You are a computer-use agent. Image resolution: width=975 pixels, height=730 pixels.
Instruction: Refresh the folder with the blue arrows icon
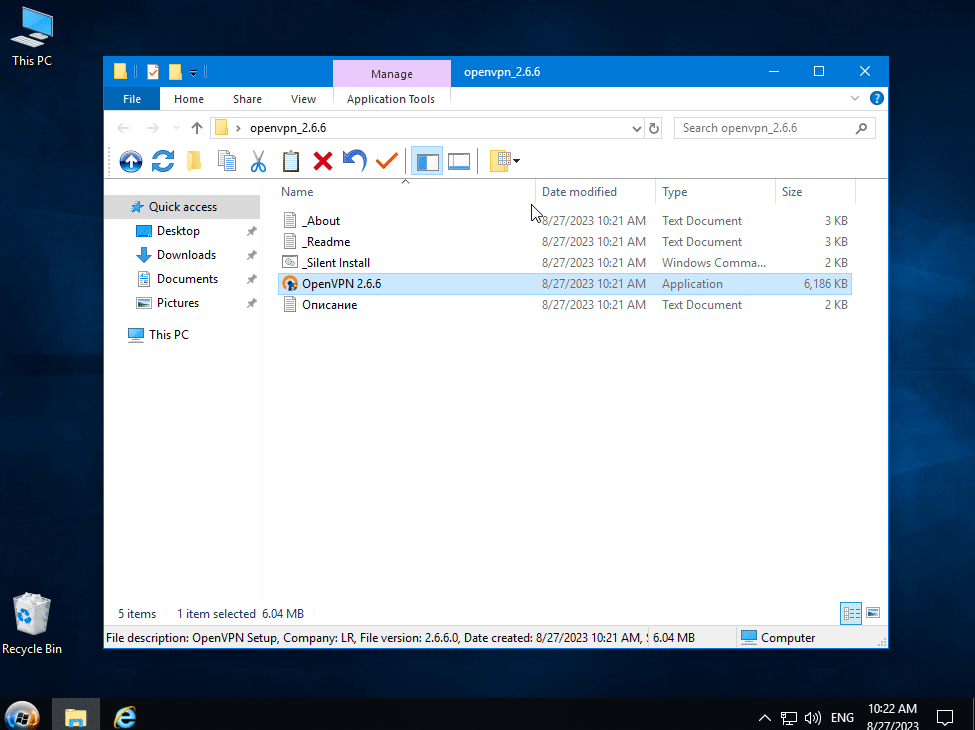tap(163, 161)
